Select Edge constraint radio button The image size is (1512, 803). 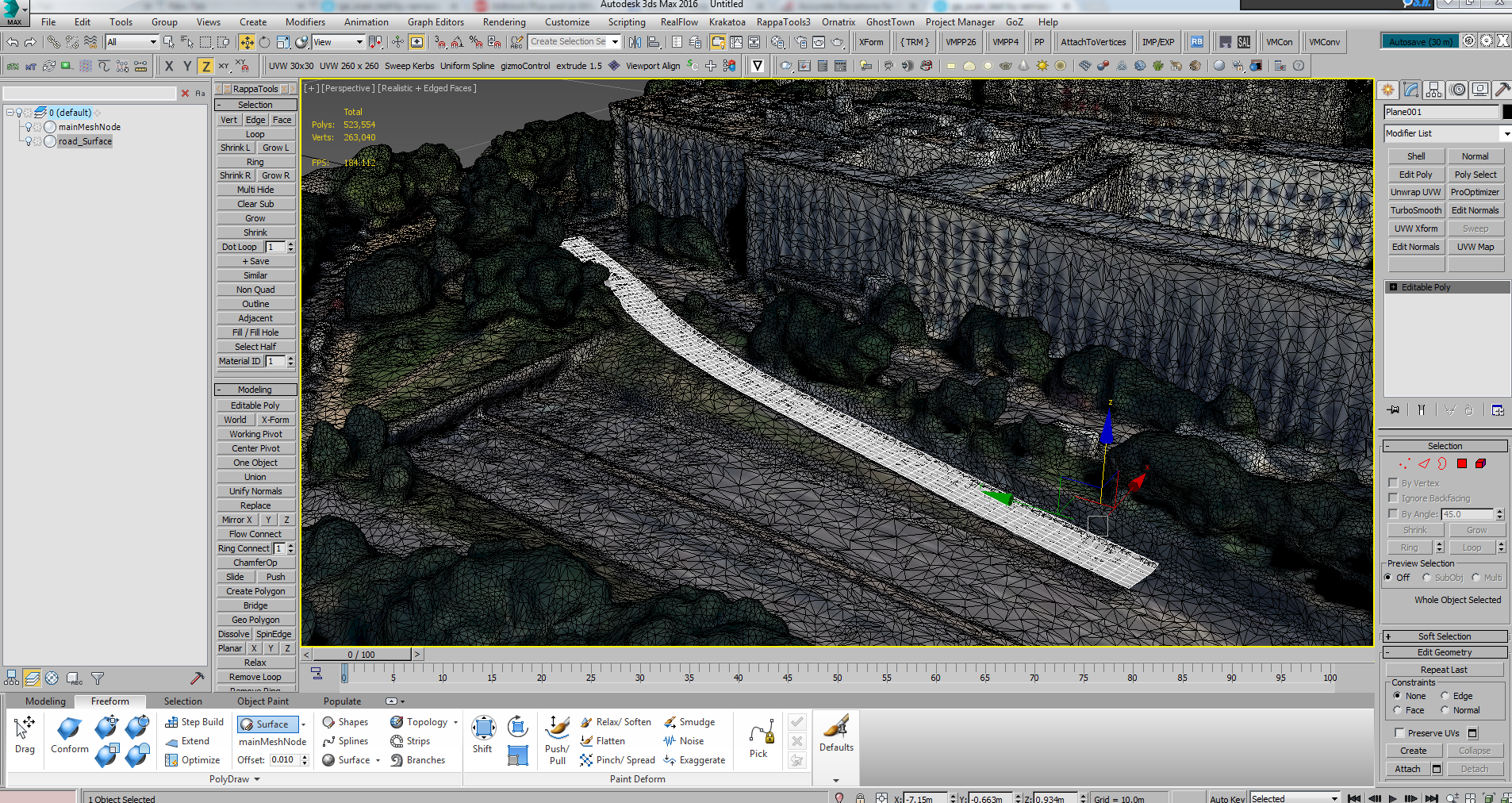[x=1445, y=696]
